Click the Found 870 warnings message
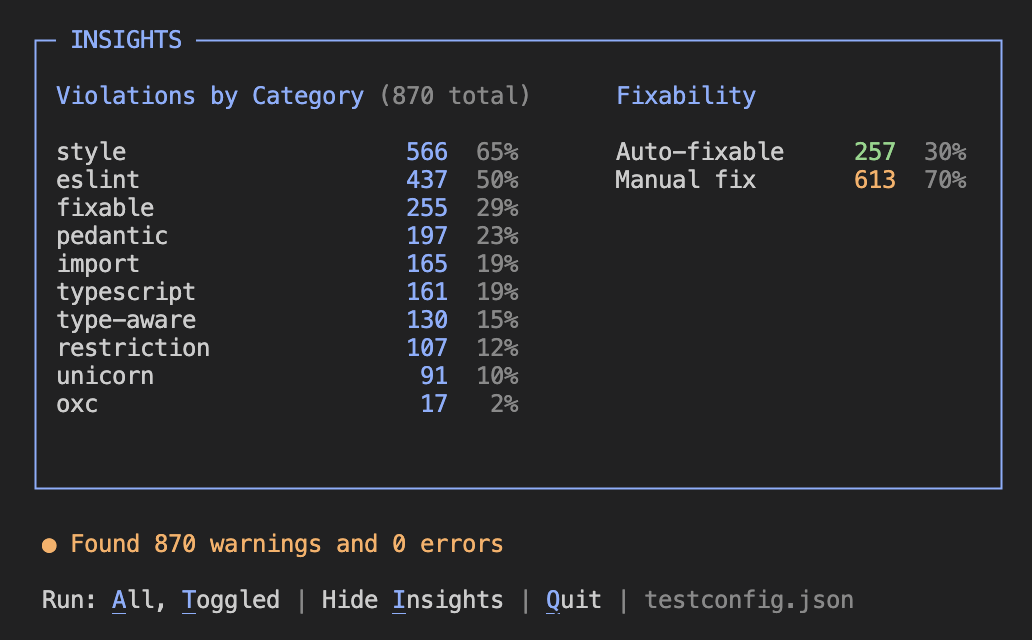The width and height of the screenshot is (1032, 640). click(x=285, y=543)
